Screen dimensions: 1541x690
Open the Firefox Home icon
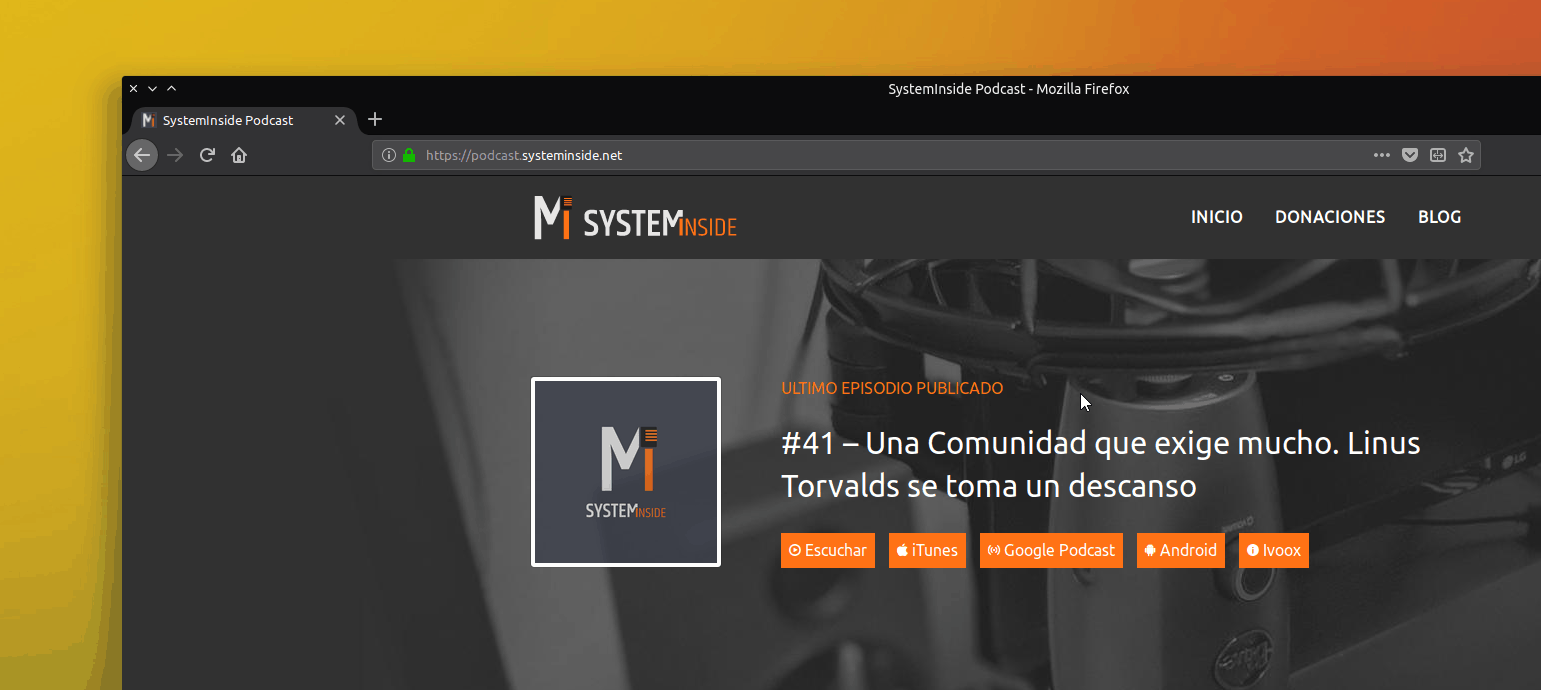pos(239,155)
